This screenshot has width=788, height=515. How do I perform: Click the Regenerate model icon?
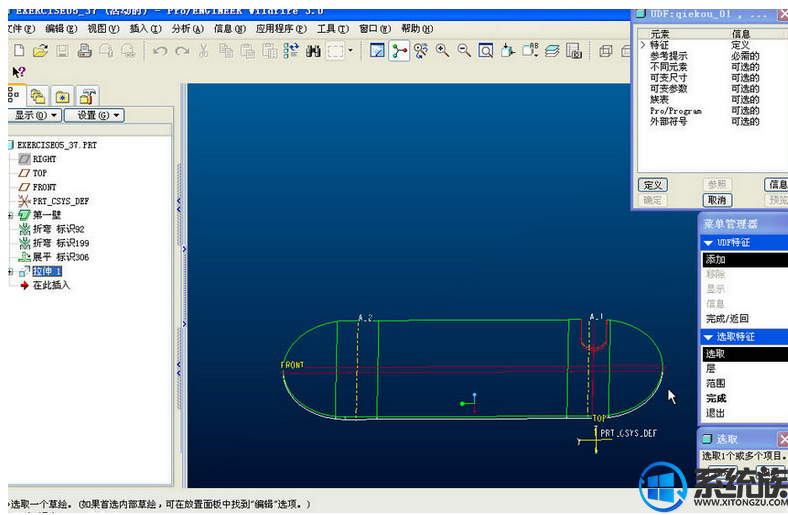tap(291, 50)
